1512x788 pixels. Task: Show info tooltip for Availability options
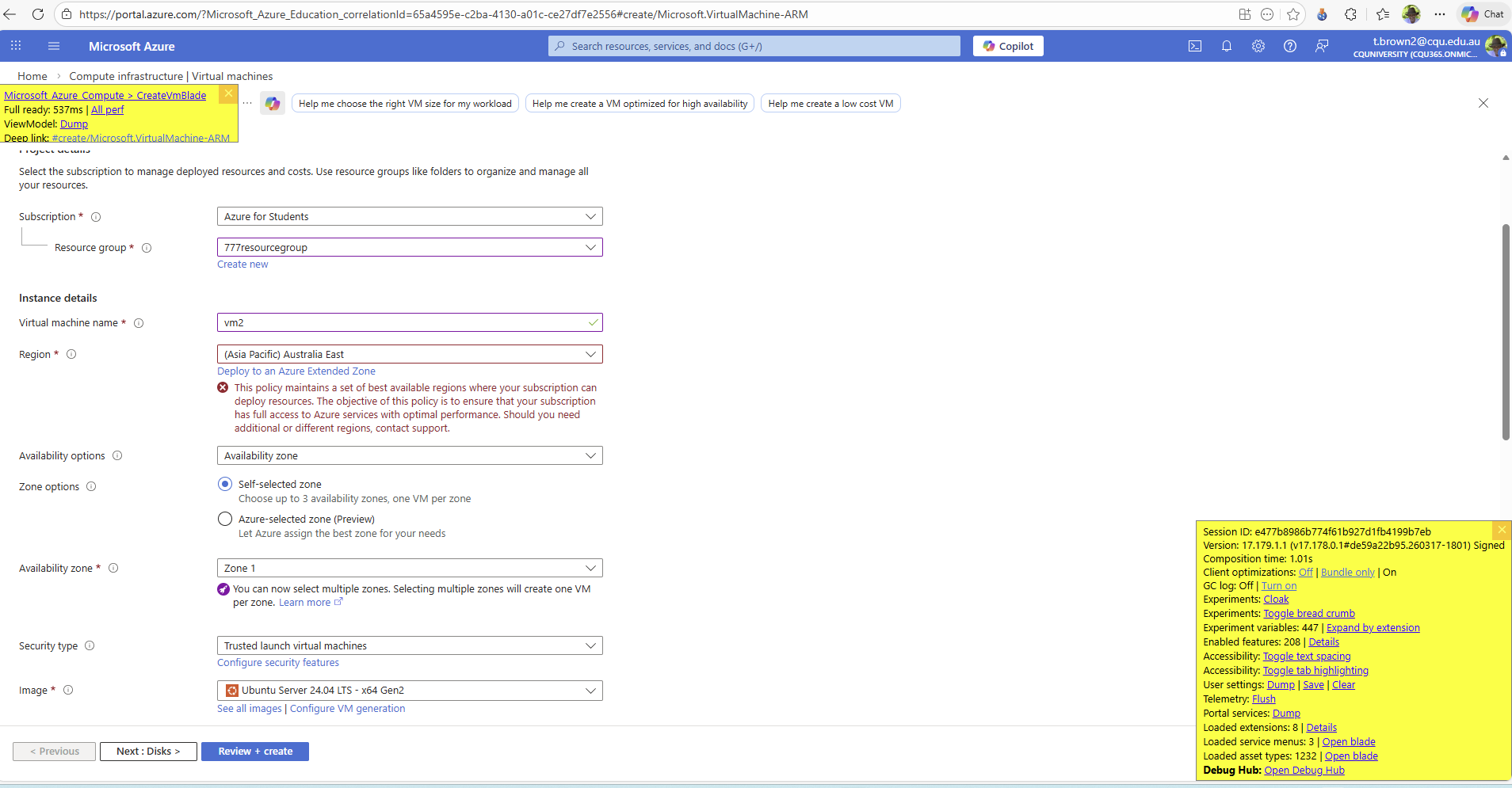click(x=117, y=455)
